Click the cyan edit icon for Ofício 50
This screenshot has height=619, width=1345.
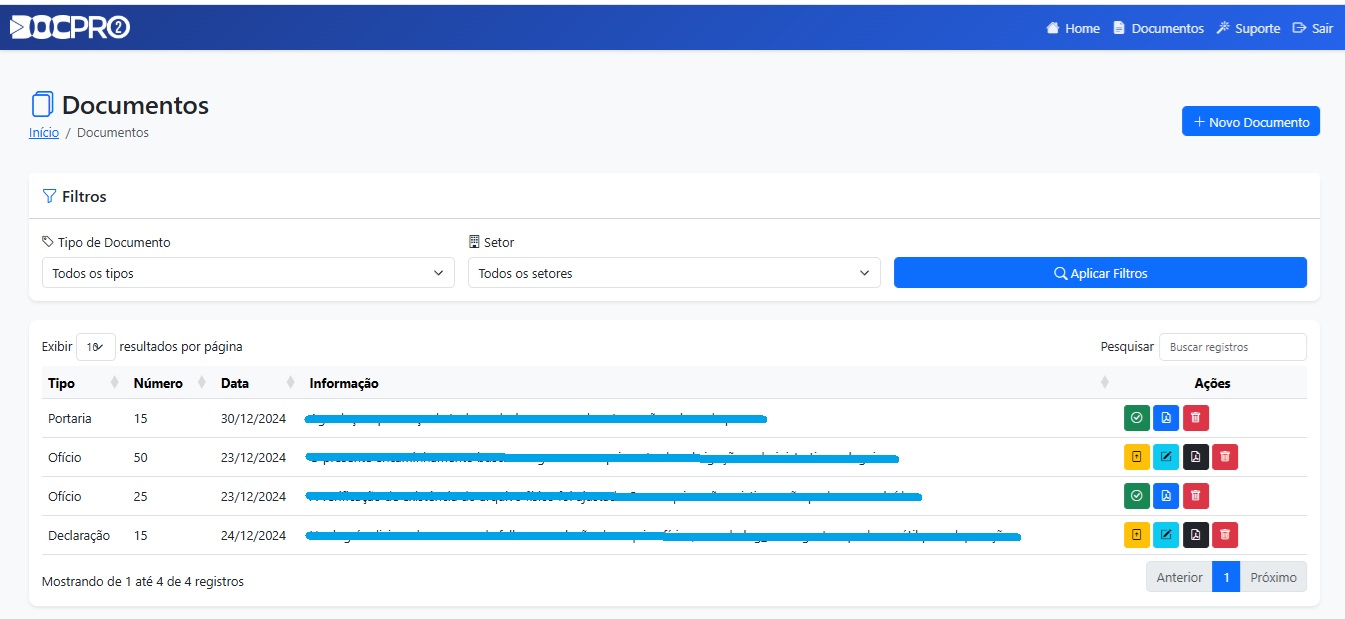tap(1165, 457)
